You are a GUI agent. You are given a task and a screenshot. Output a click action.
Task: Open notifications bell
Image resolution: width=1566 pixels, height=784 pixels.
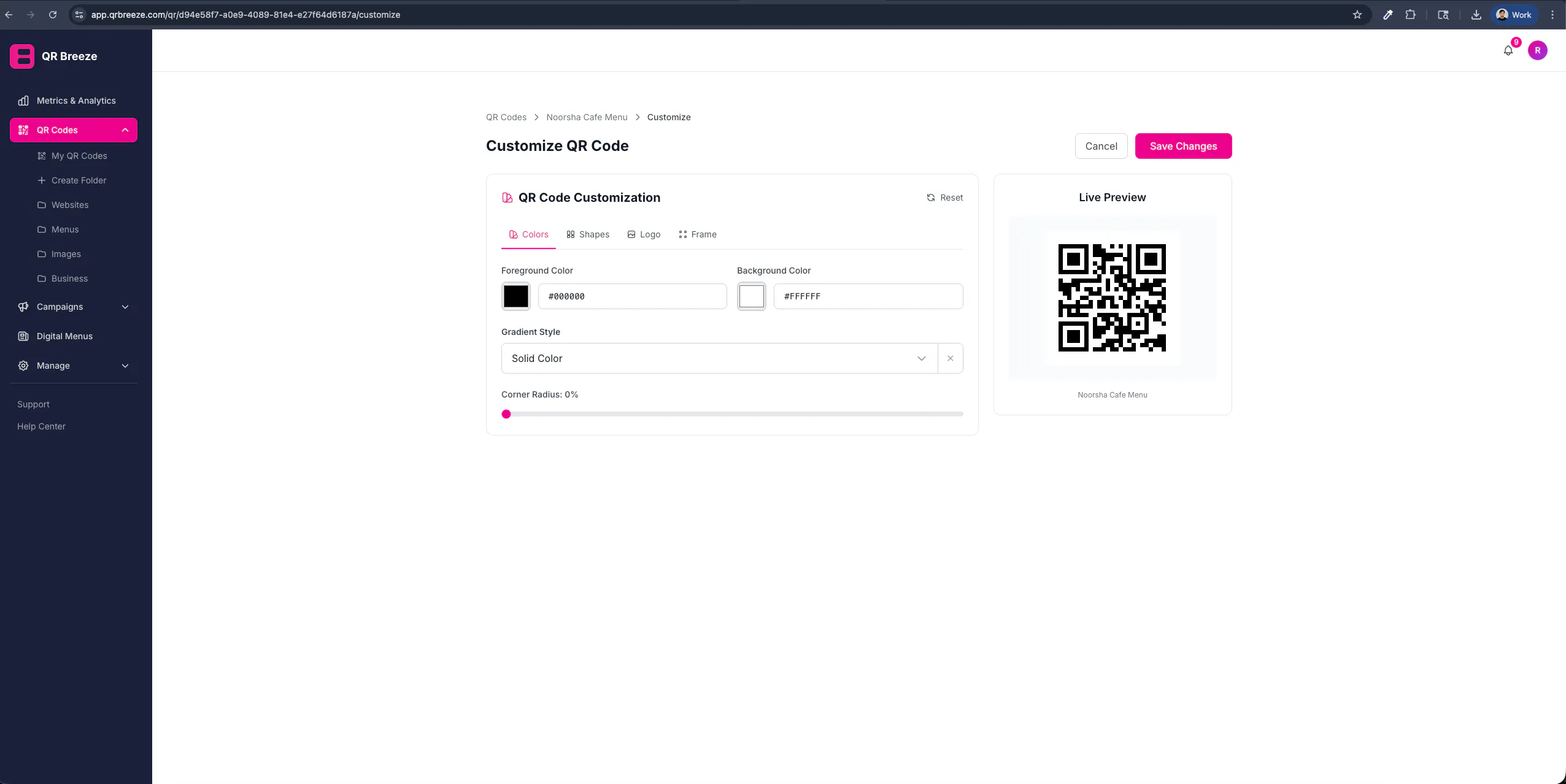coord(1508,50)
